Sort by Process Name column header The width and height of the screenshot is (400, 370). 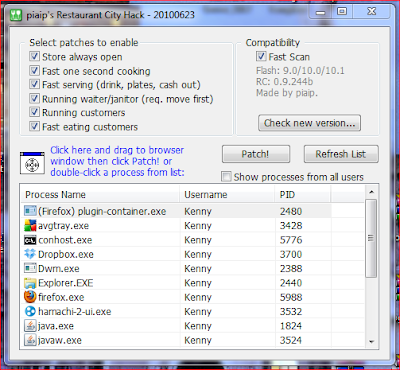point(100,195)
